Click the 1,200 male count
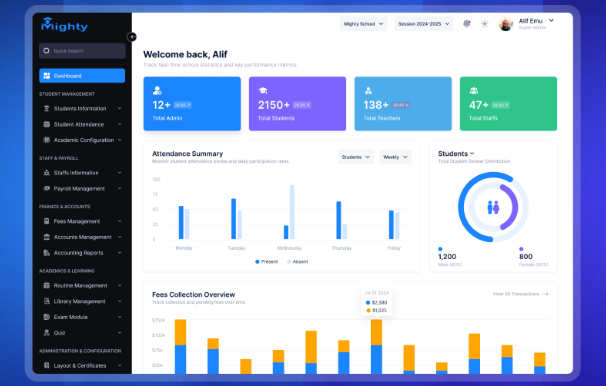This screenshot has width=606, height=386. click(x=447, y=257)
